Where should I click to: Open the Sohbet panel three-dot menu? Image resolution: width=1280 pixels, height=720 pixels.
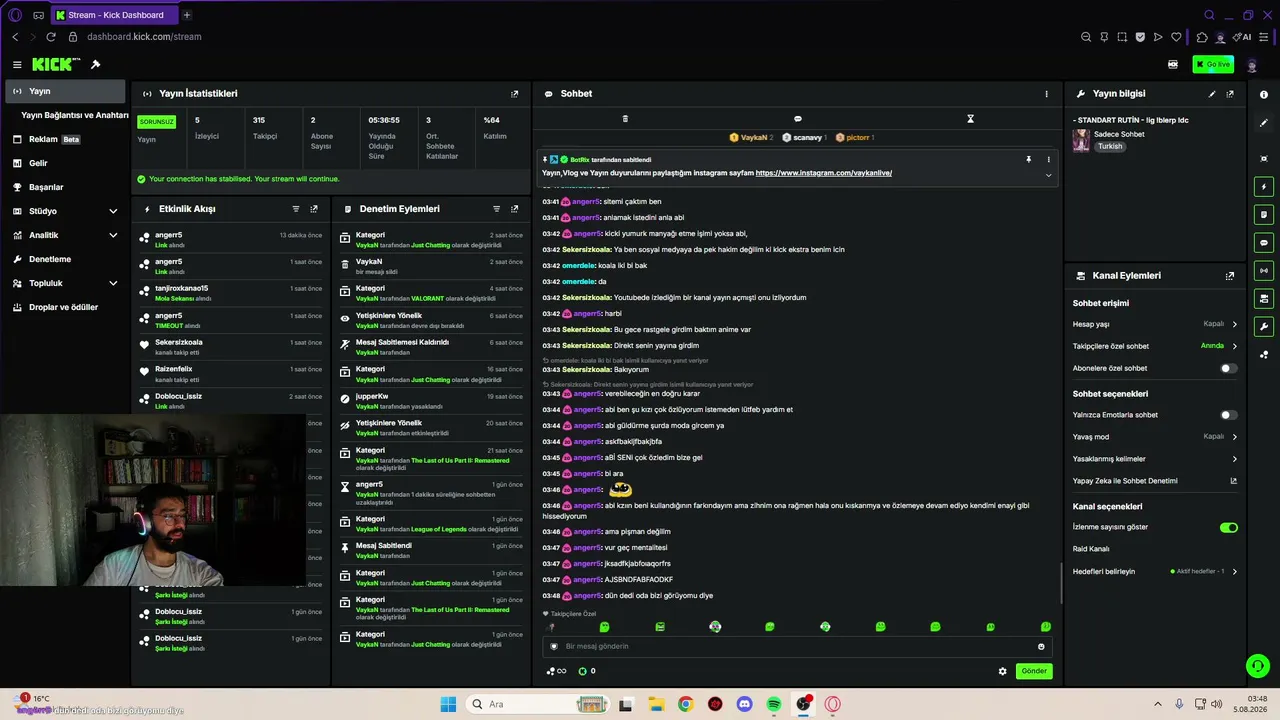click(1047, 94)
